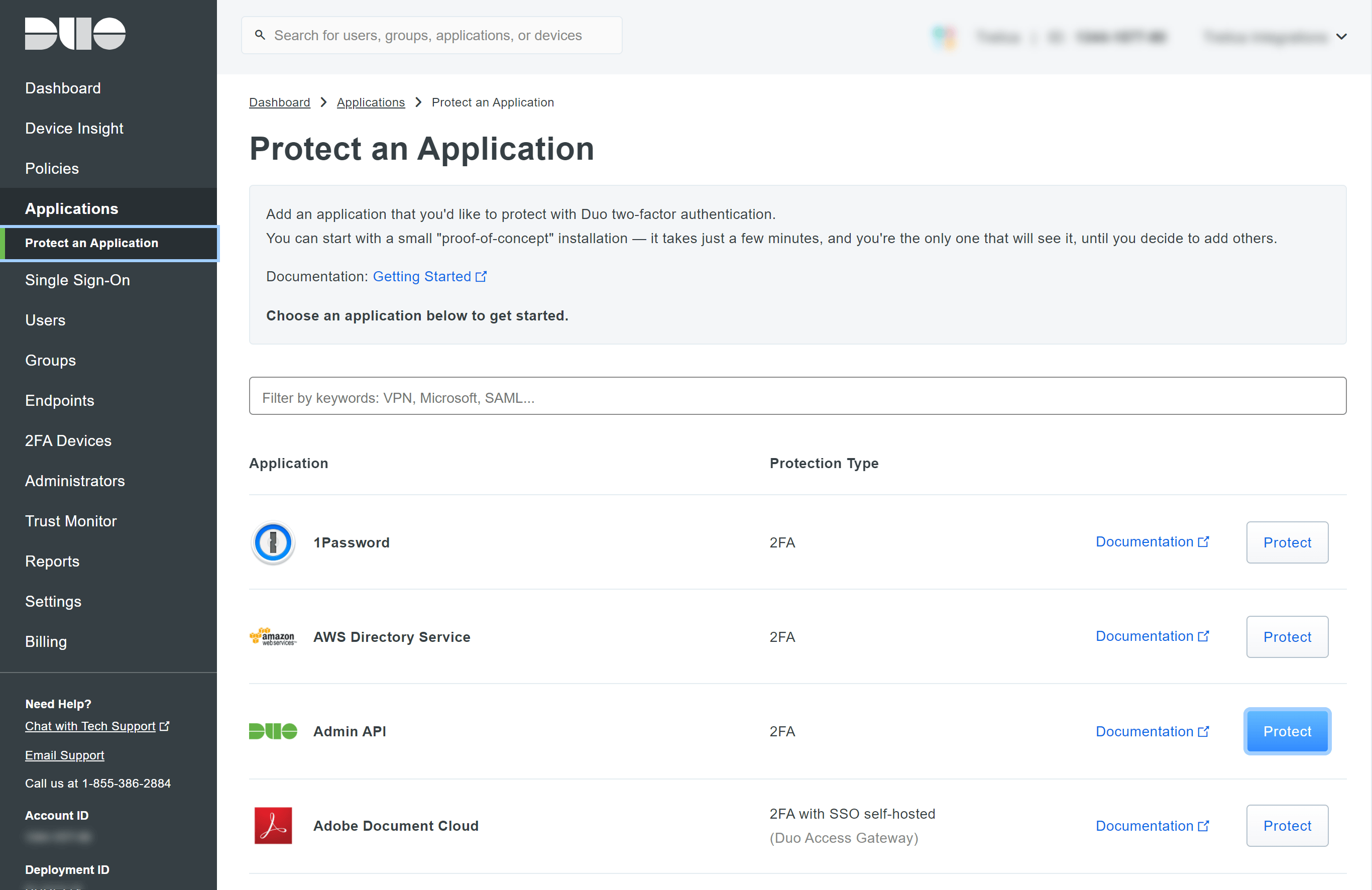Protect Adobe Document Cloud
Viewport: 1372px width, 890px height.
click(x=1287, y=825)
